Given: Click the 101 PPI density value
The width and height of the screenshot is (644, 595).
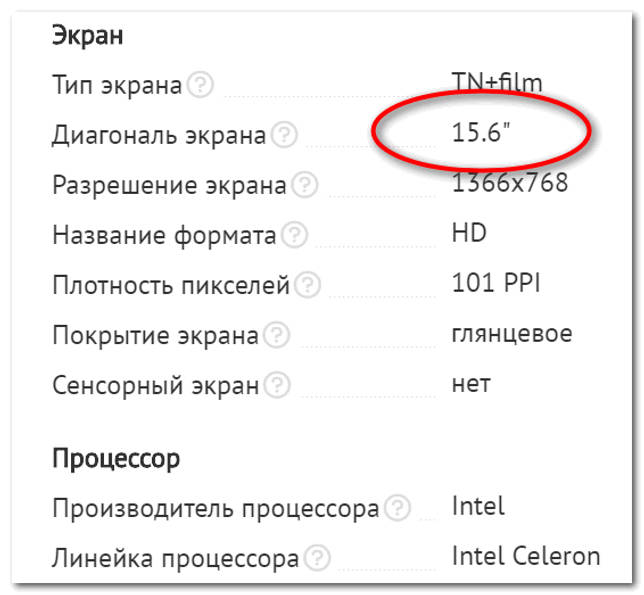Looking at the screenshot, I should pyautogui.click(x=496, y=283).
